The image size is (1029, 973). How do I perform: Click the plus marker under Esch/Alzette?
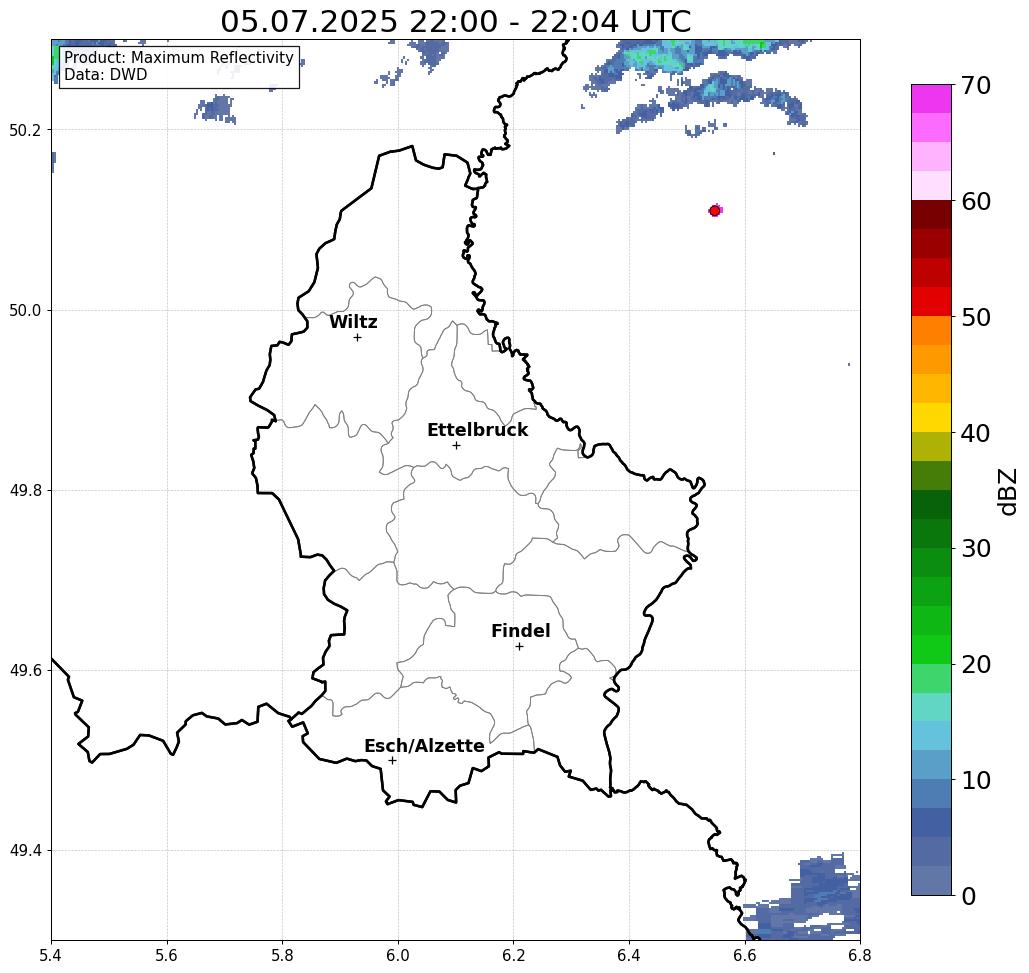pos(392,760)
